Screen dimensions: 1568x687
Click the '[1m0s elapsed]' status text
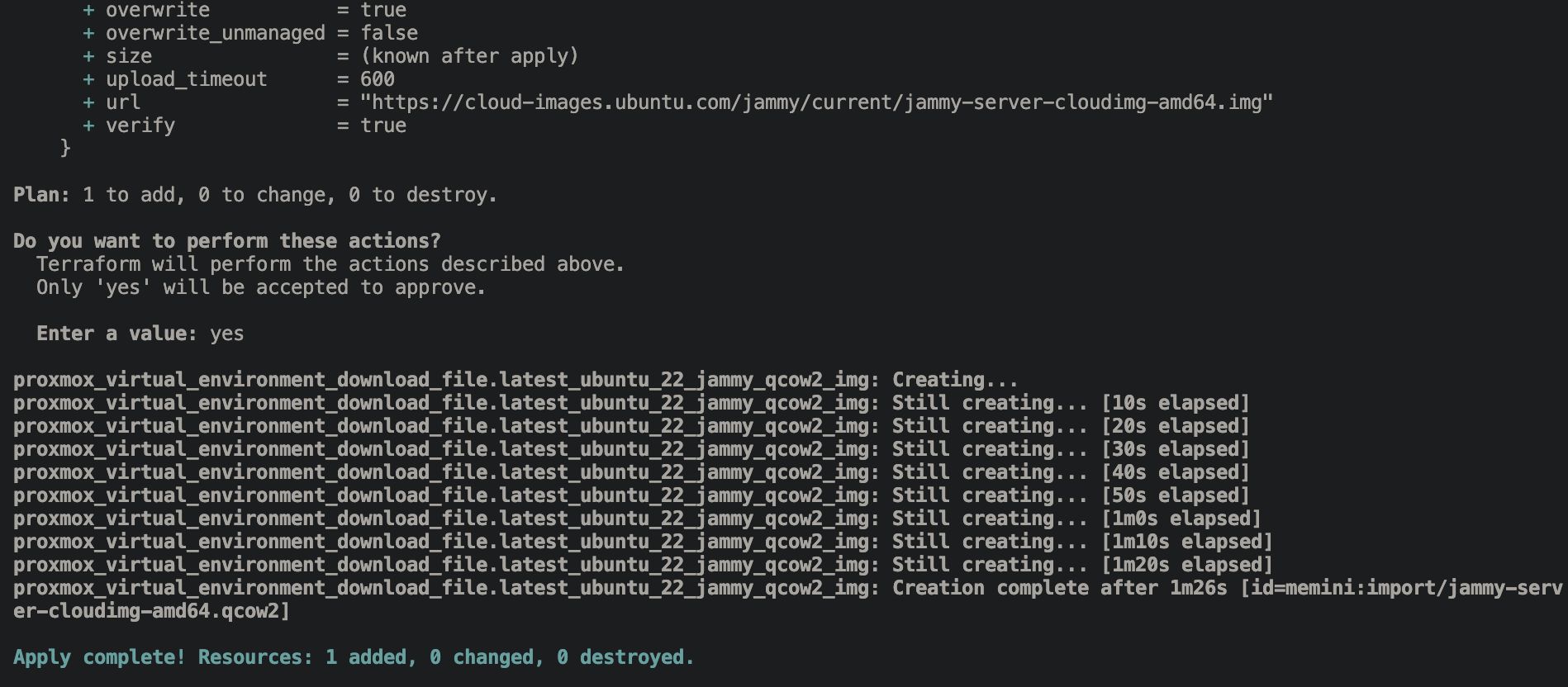pos(1181,519)
